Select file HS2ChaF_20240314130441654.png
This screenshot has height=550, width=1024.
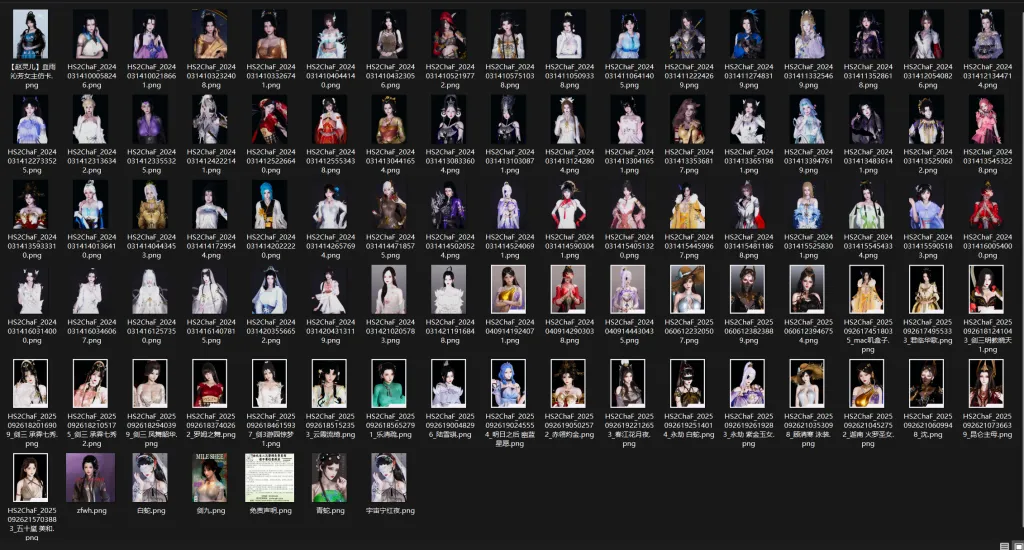[x=390, y=120]
